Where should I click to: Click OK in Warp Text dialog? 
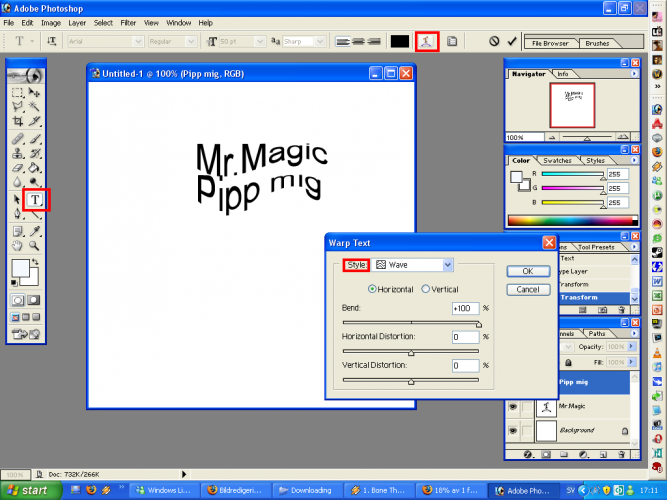[x=527, y=271]
